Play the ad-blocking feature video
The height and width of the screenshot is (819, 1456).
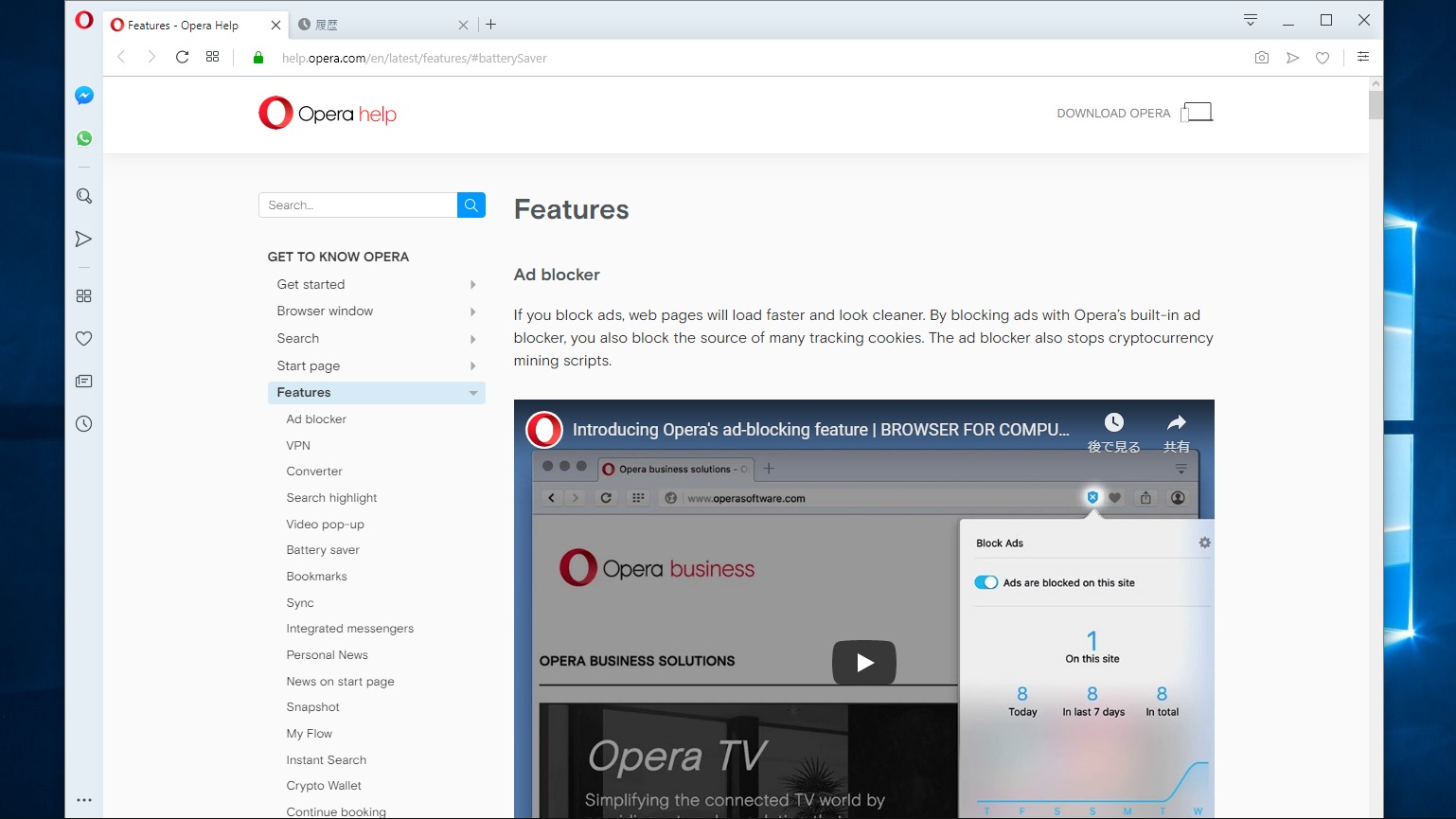coord(864,663)
